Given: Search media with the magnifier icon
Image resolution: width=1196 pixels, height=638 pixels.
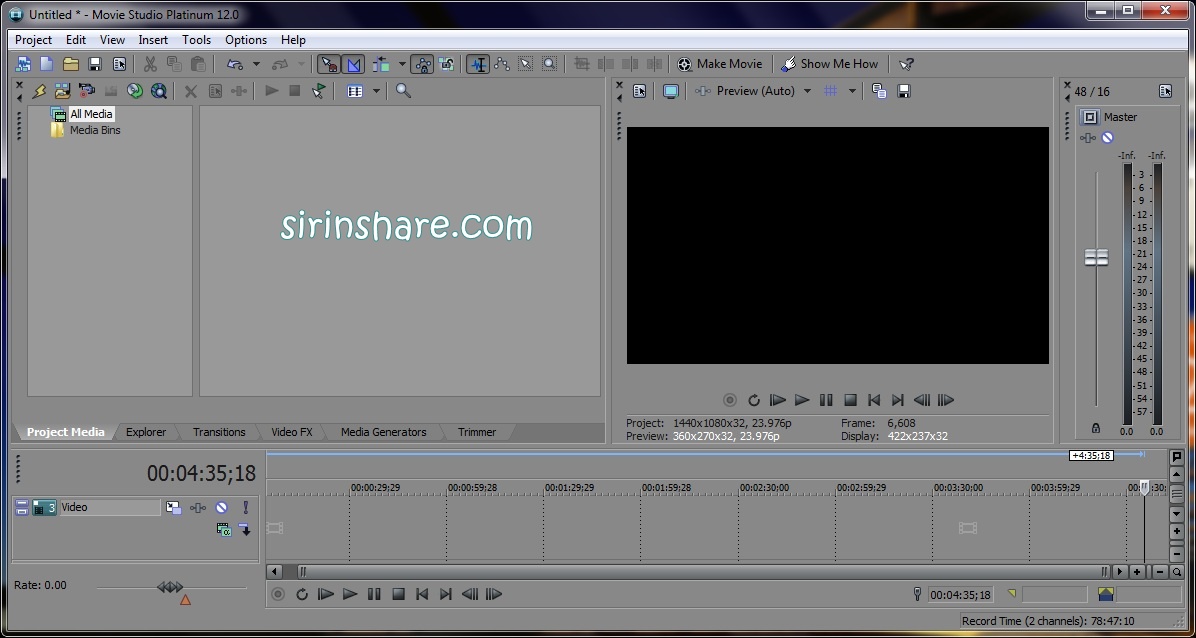Looking at the screenshot, I should 403,92.
